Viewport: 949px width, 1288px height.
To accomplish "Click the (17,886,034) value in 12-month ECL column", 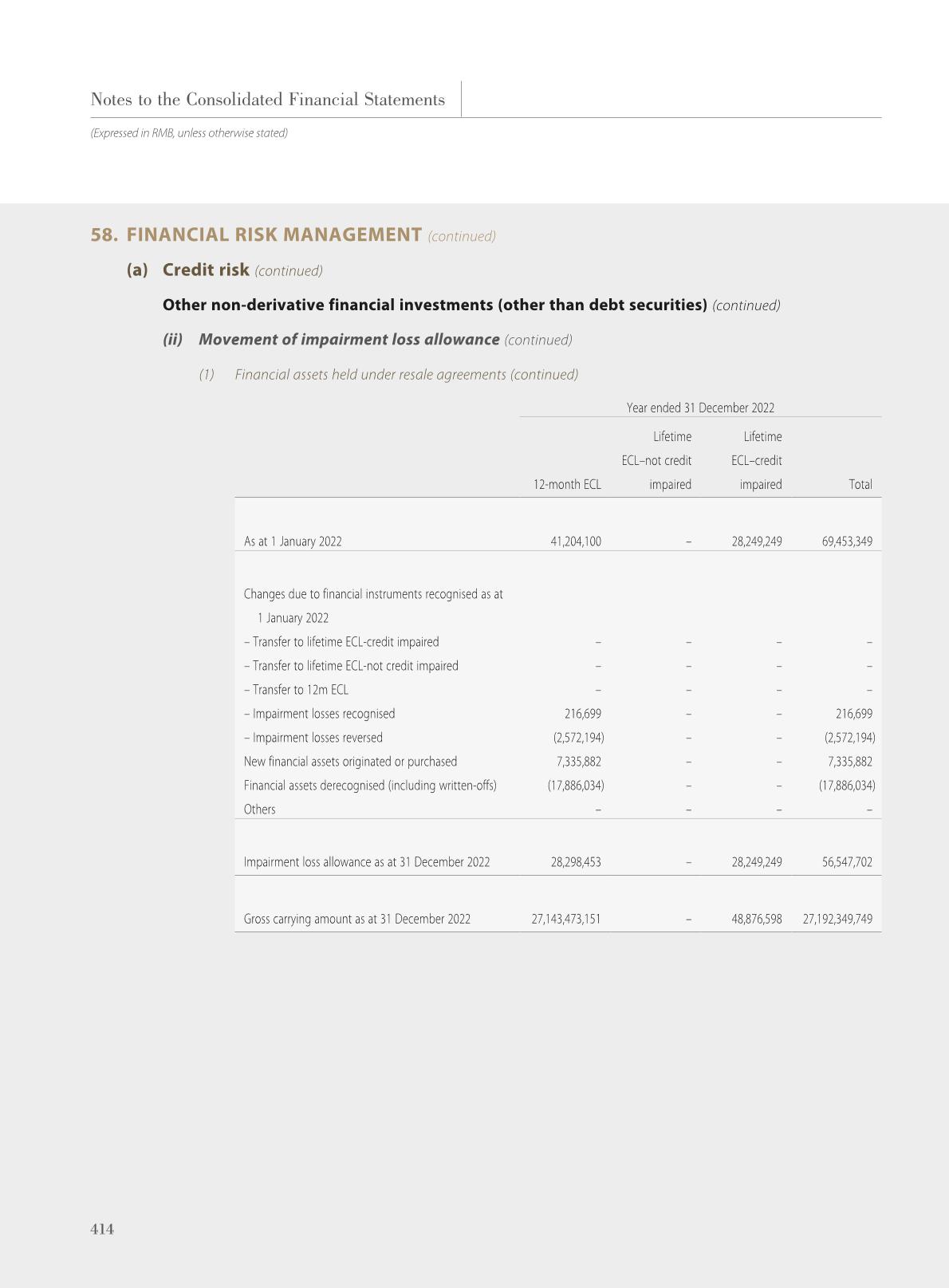I will tap(575, 786).
